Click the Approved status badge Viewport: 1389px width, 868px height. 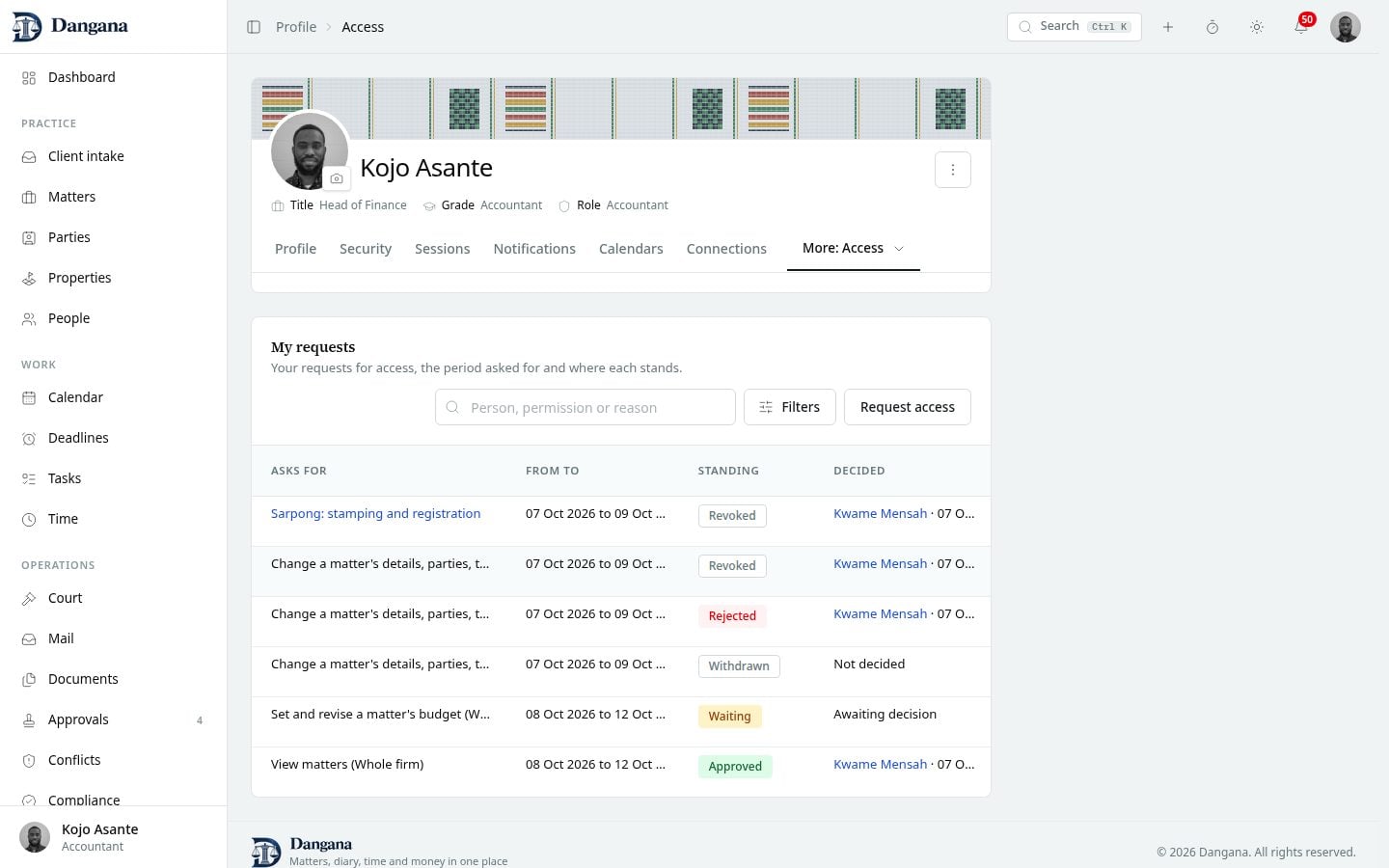(x=735, y=767)
